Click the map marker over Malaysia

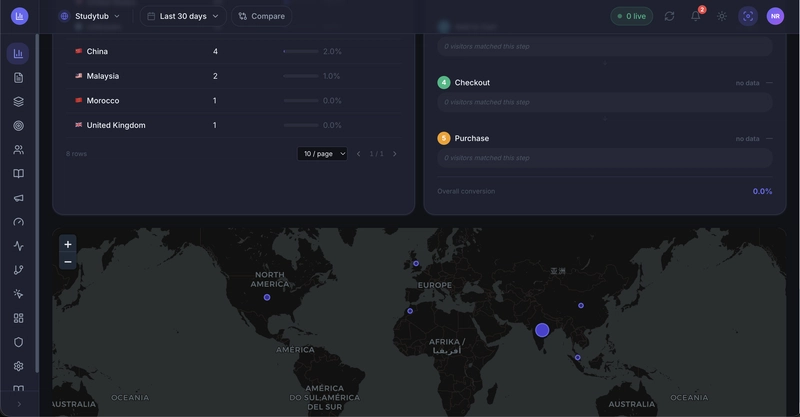pyautogui.click(x=578, y=358)
